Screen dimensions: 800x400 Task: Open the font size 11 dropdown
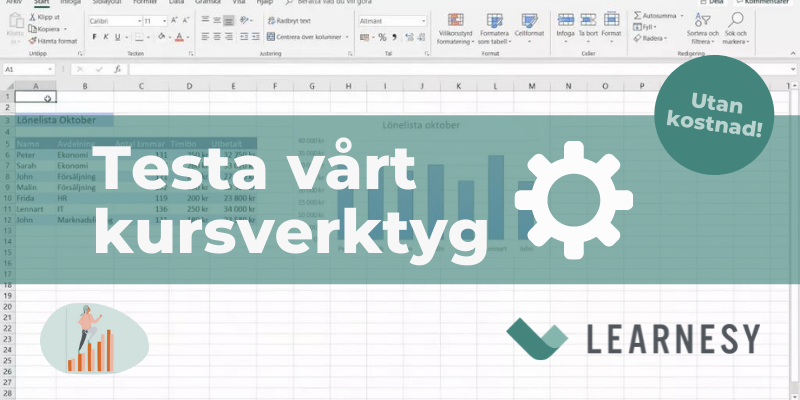[164, 21]
